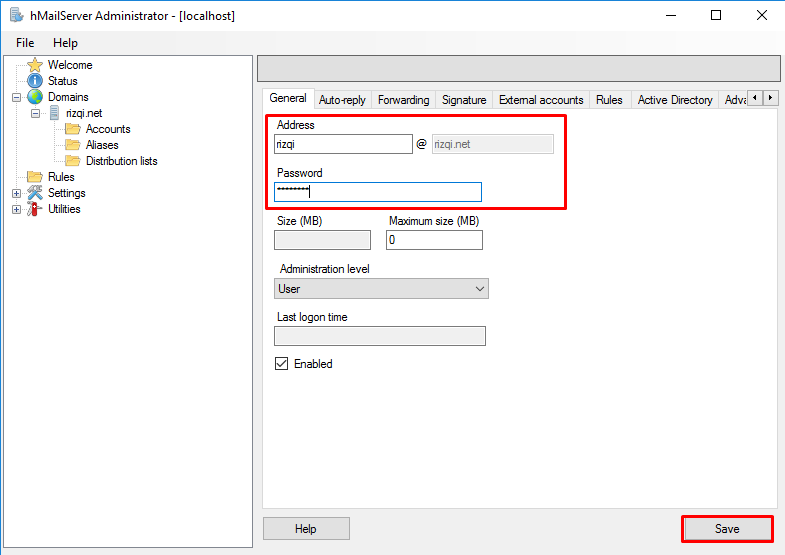This screenshot has width=785, height=555.
Task: Select the rizqi.net domain node
Action: [x=84, y=113]
